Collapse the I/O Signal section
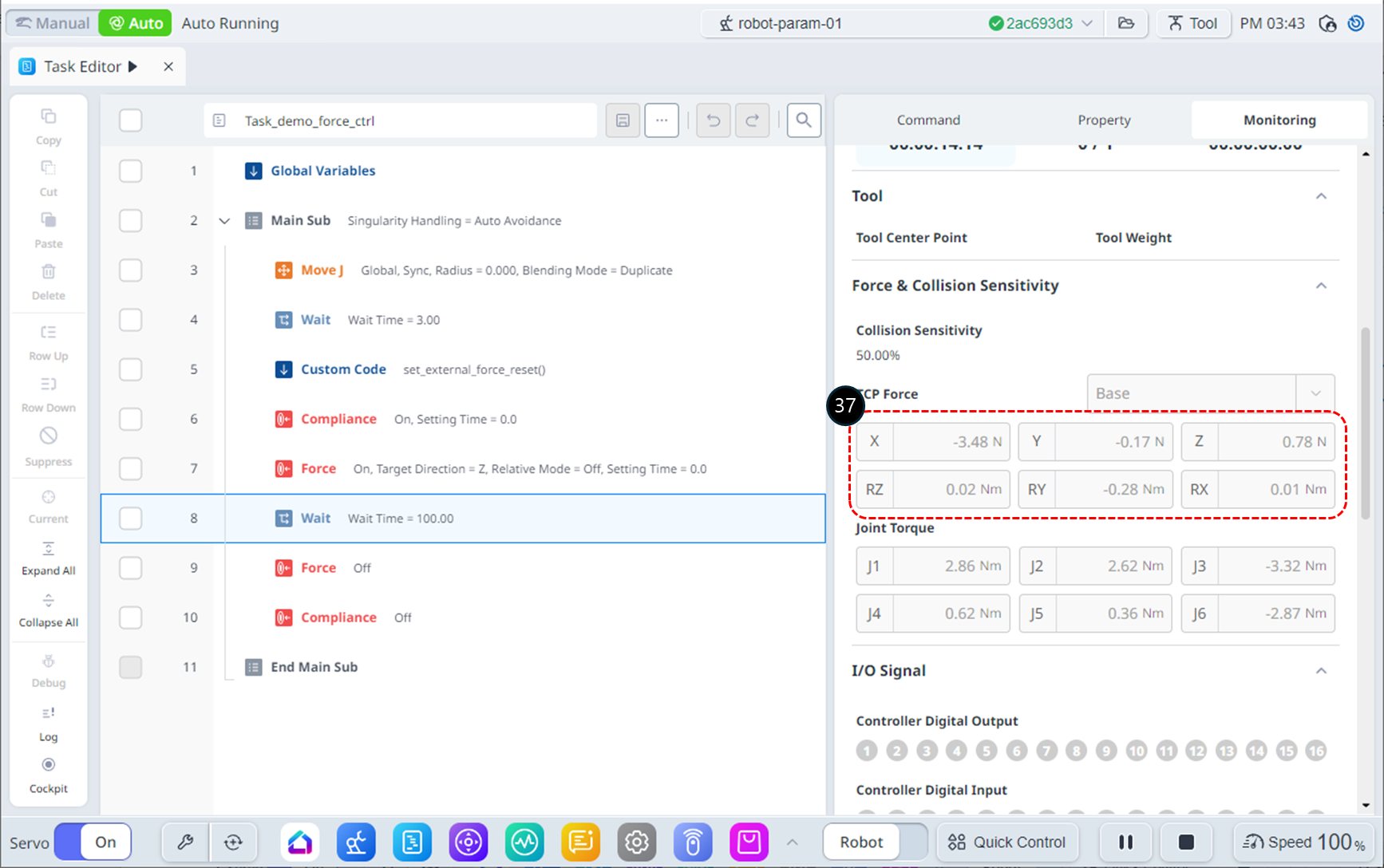1384x868 pixels. pos(1321,671)
